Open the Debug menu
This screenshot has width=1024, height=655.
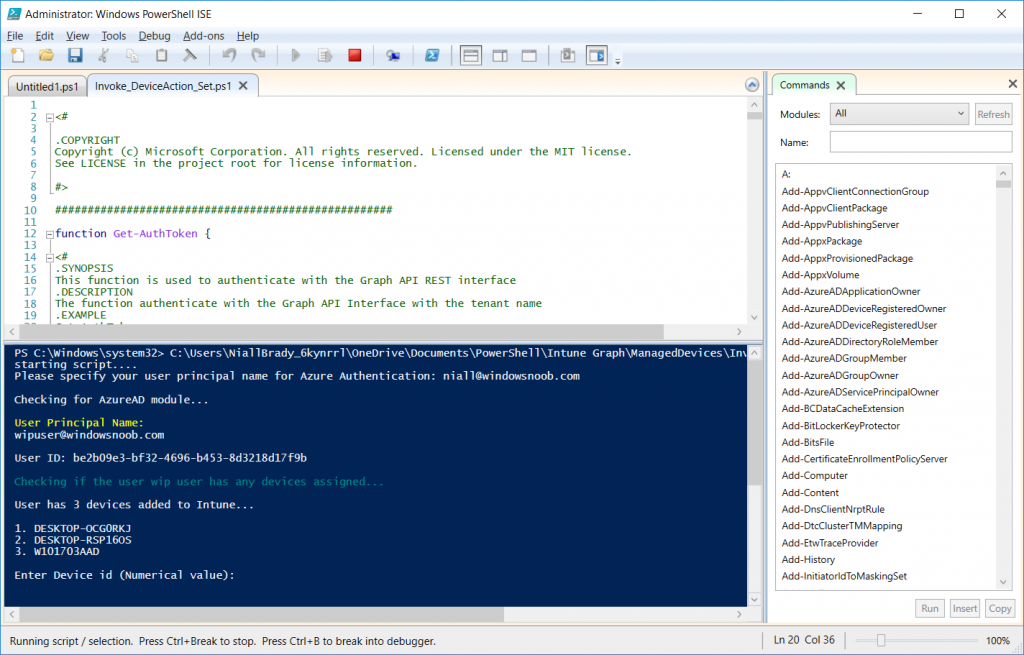point(154,36)
